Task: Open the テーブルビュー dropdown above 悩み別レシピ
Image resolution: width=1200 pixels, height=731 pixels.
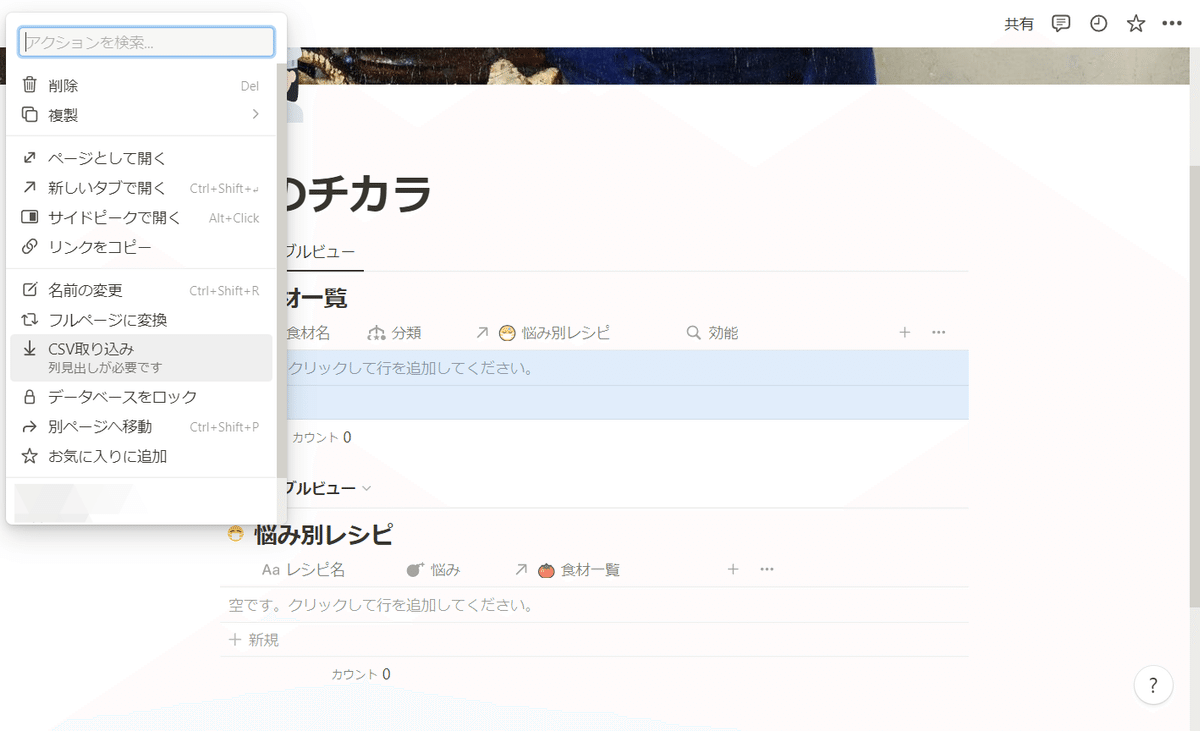Action: (330, 488)
